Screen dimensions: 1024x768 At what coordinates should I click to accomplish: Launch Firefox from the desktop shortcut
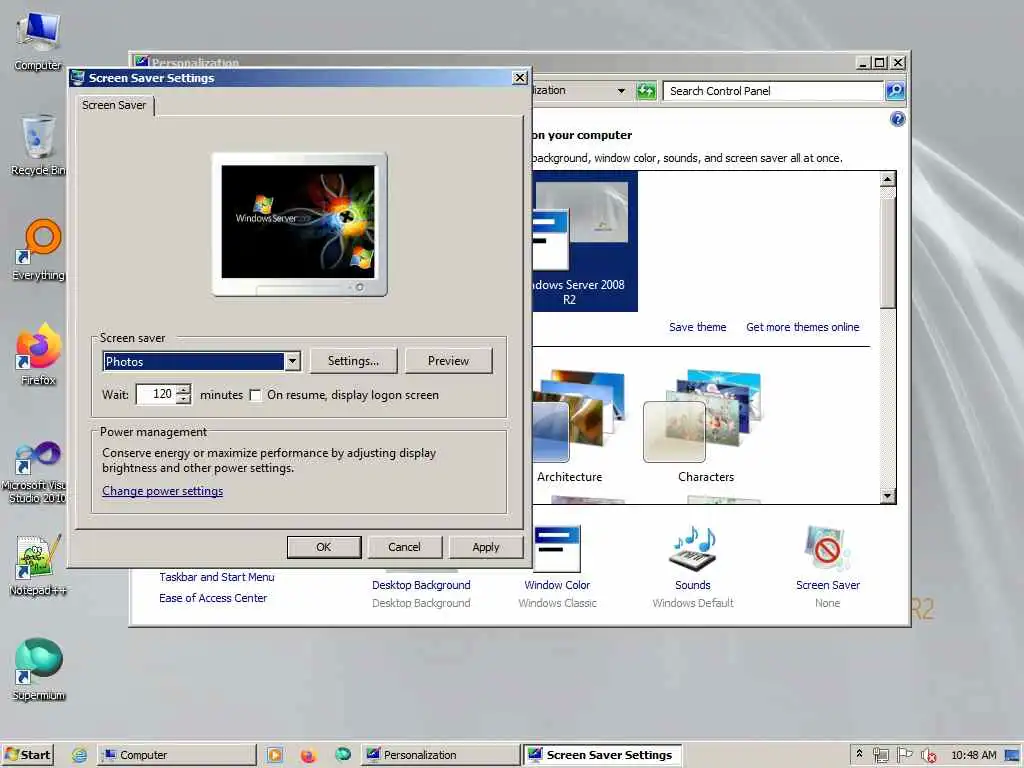click(x=38, y=355)
